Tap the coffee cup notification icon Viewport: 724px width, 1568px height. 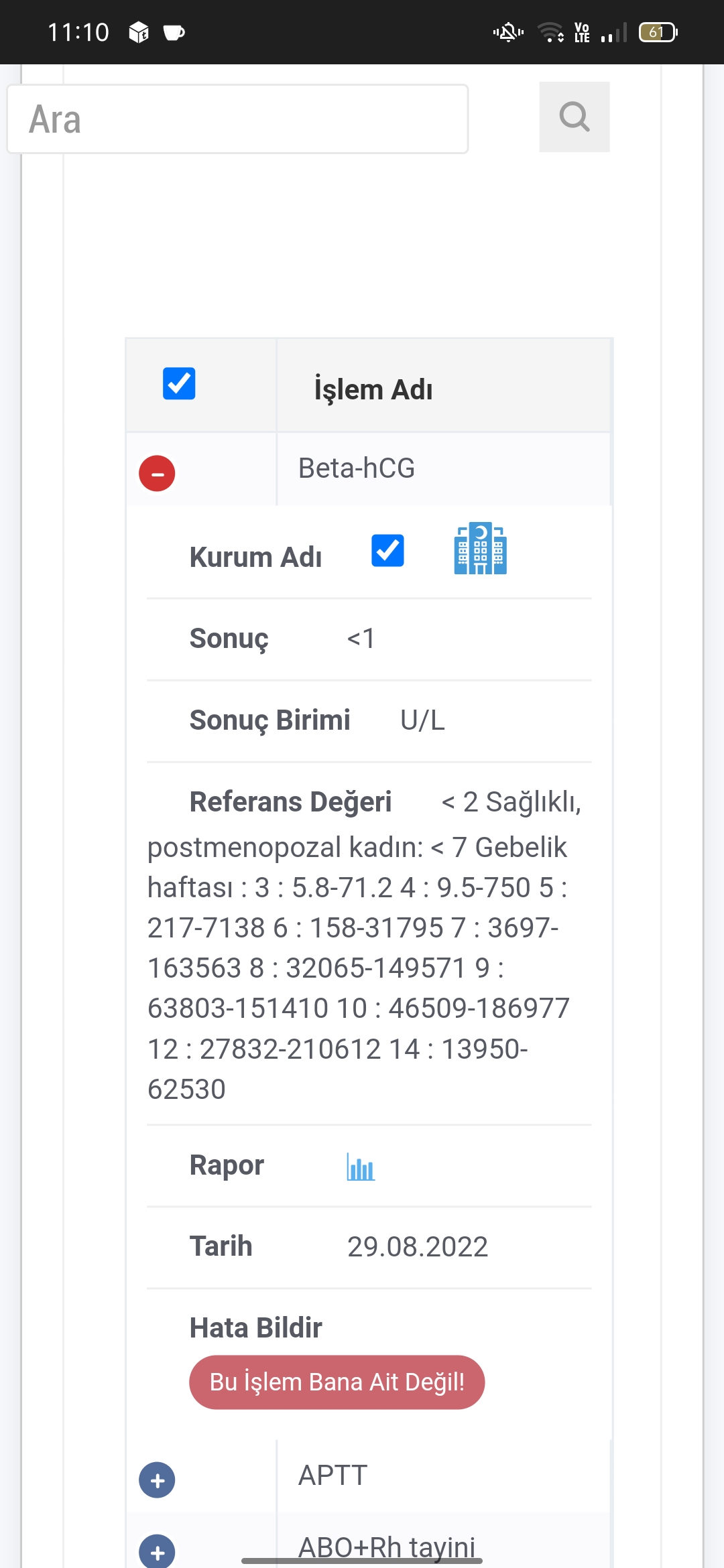174,32
